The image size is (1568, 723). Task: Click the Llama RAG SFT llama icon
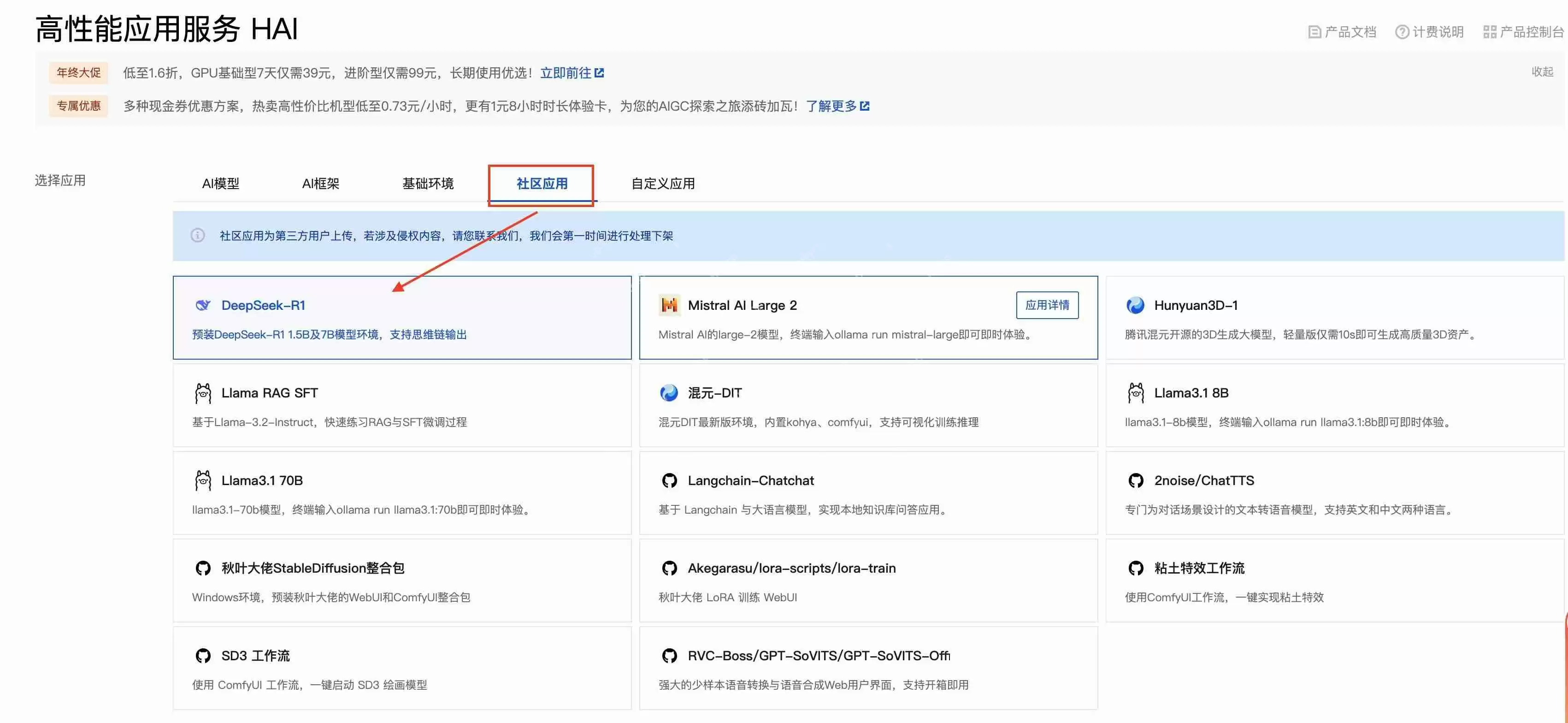pyautogui.click(x=203, y=393)
